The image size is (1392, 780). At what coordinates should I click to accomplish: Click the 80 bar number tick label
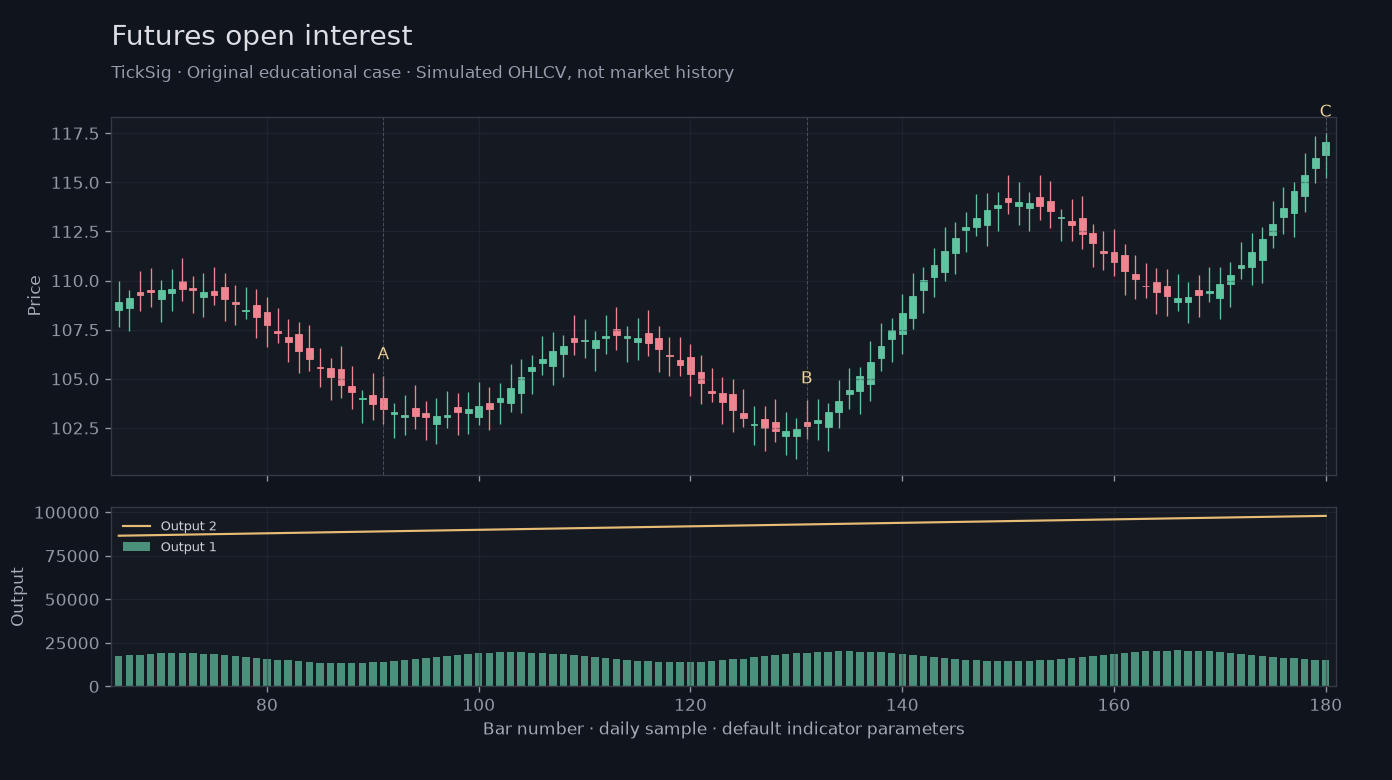[267, 703]
